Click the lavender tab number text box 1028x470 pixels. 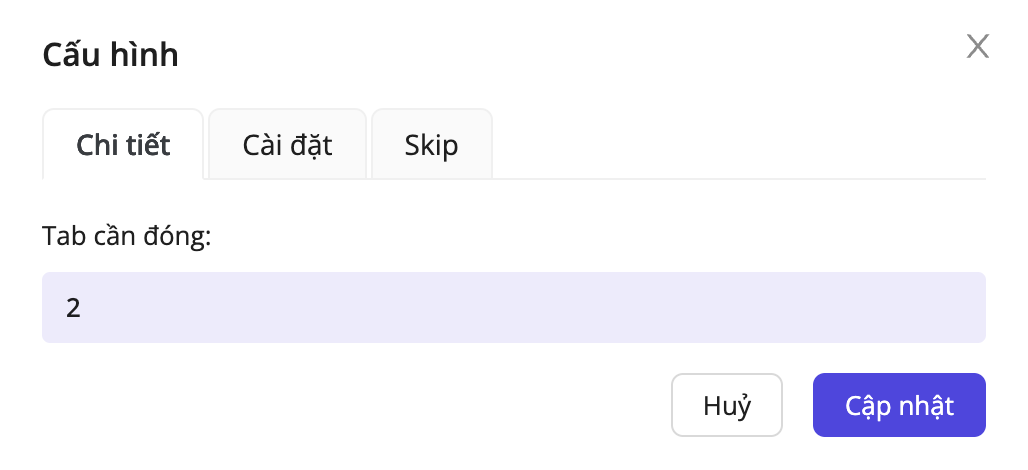coord(513,307)
